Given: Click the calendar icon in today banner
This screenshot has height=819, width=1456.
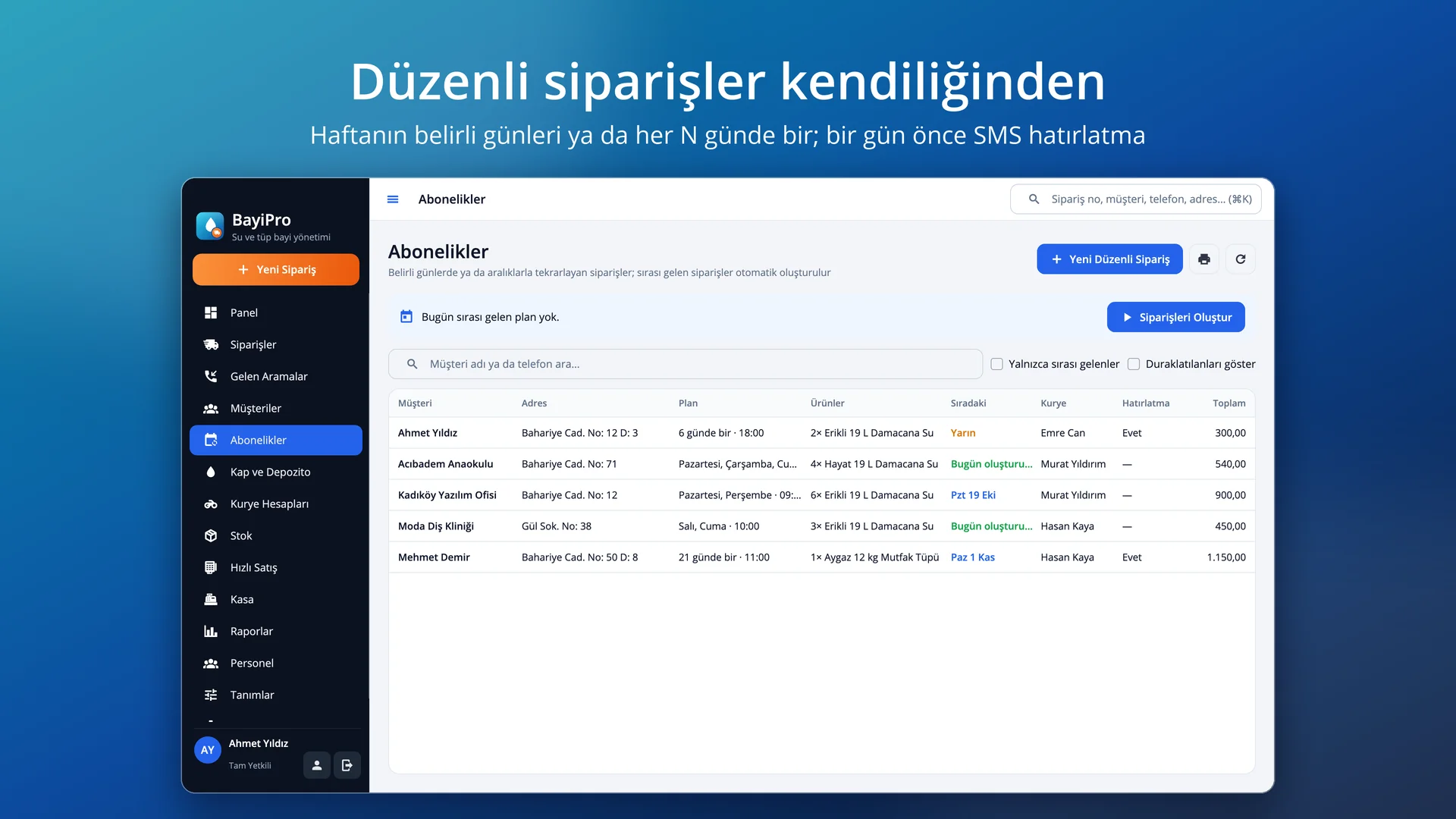Looking at the screenshot, I should coord(406,317).
